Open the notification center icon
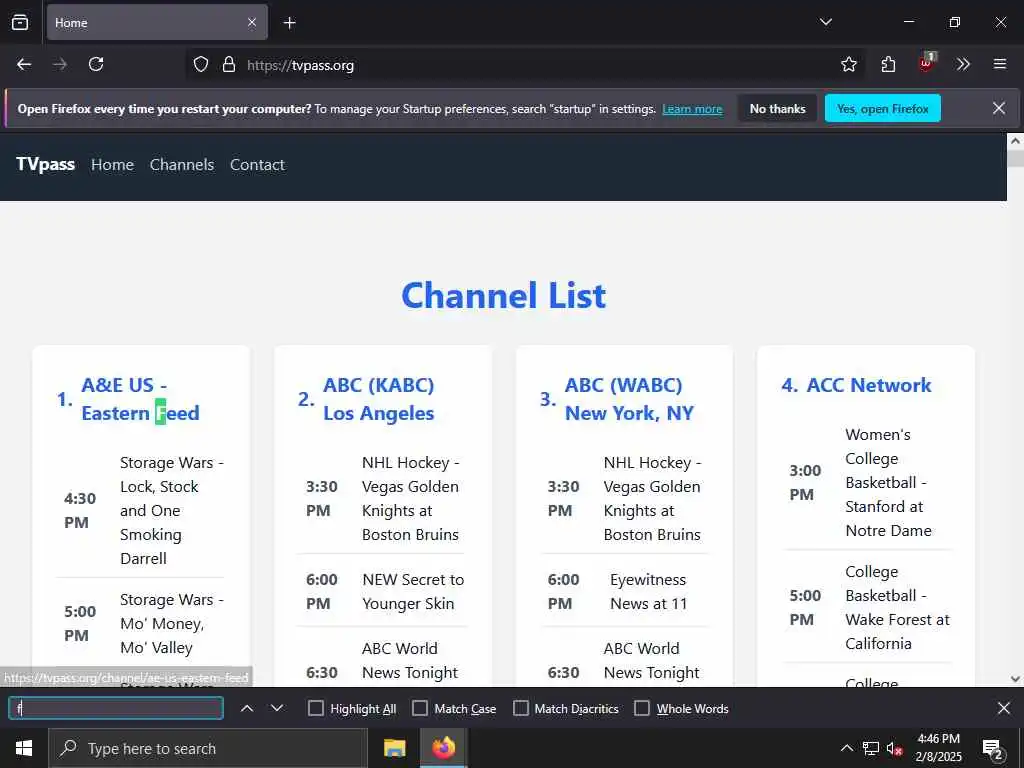Viewport: 1024px width, 768px height. click(x=993, y=748)
